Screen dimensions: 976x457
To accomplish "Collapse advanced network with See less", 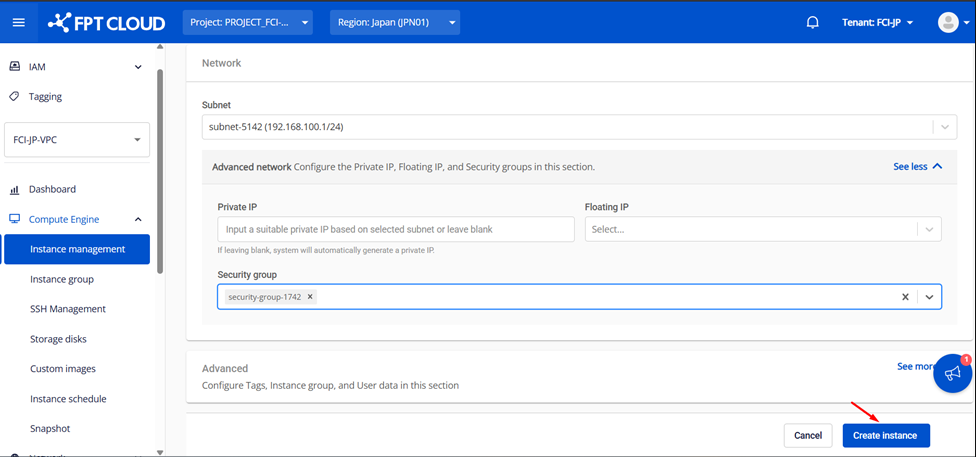I will tap(917, 167).
